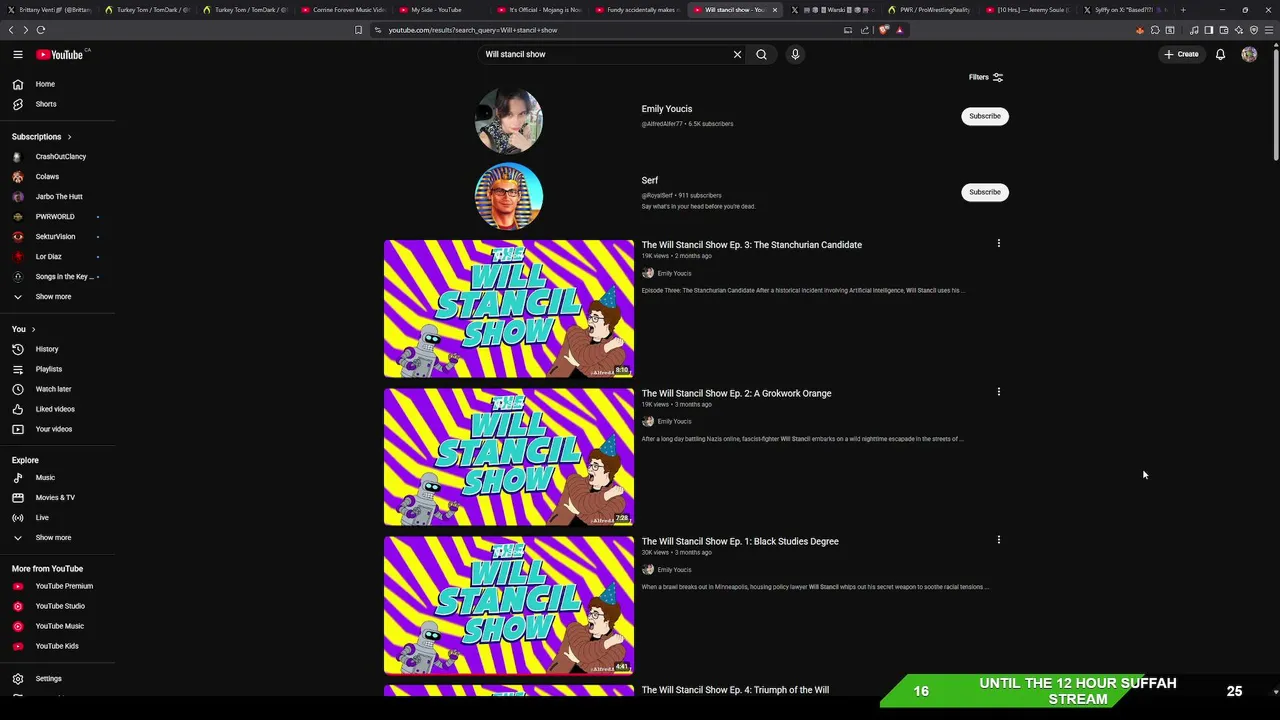Open a new browser tab
1280x720 pixels.
click(x=1183, y=10)
